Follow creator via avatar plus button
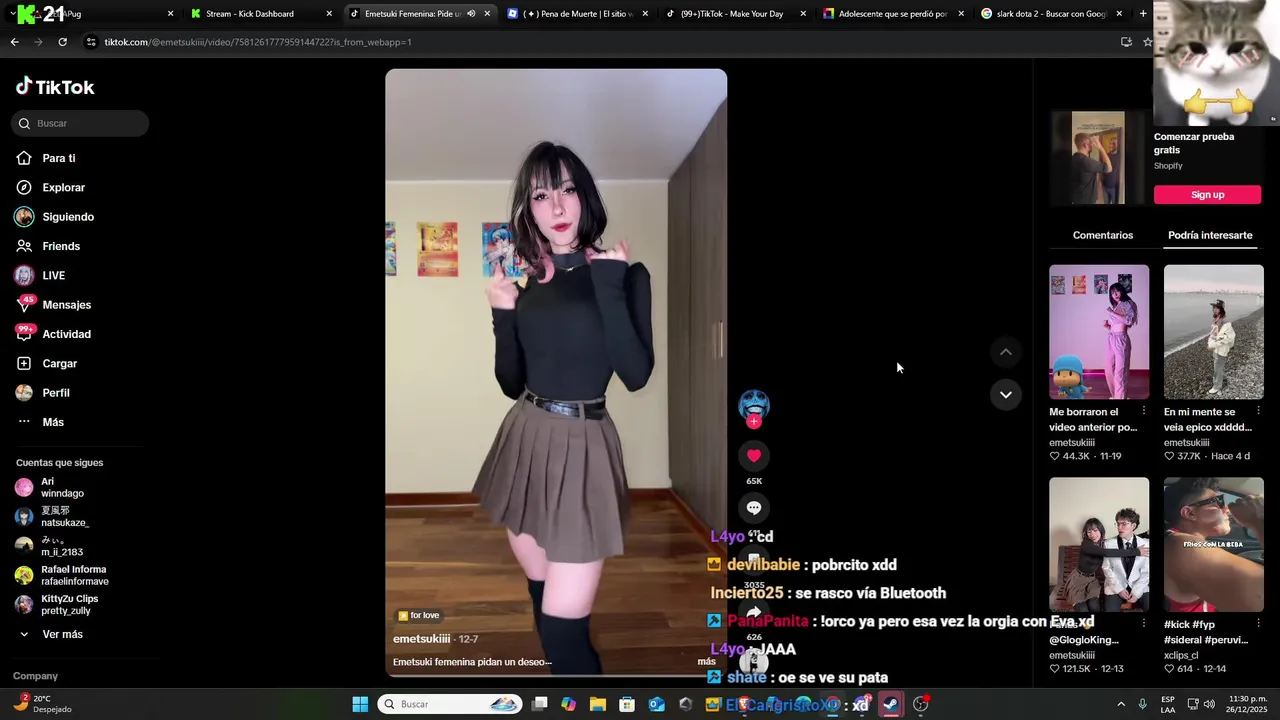The height and width of the screenshot is (720, 1280). [x=754, y=421]
